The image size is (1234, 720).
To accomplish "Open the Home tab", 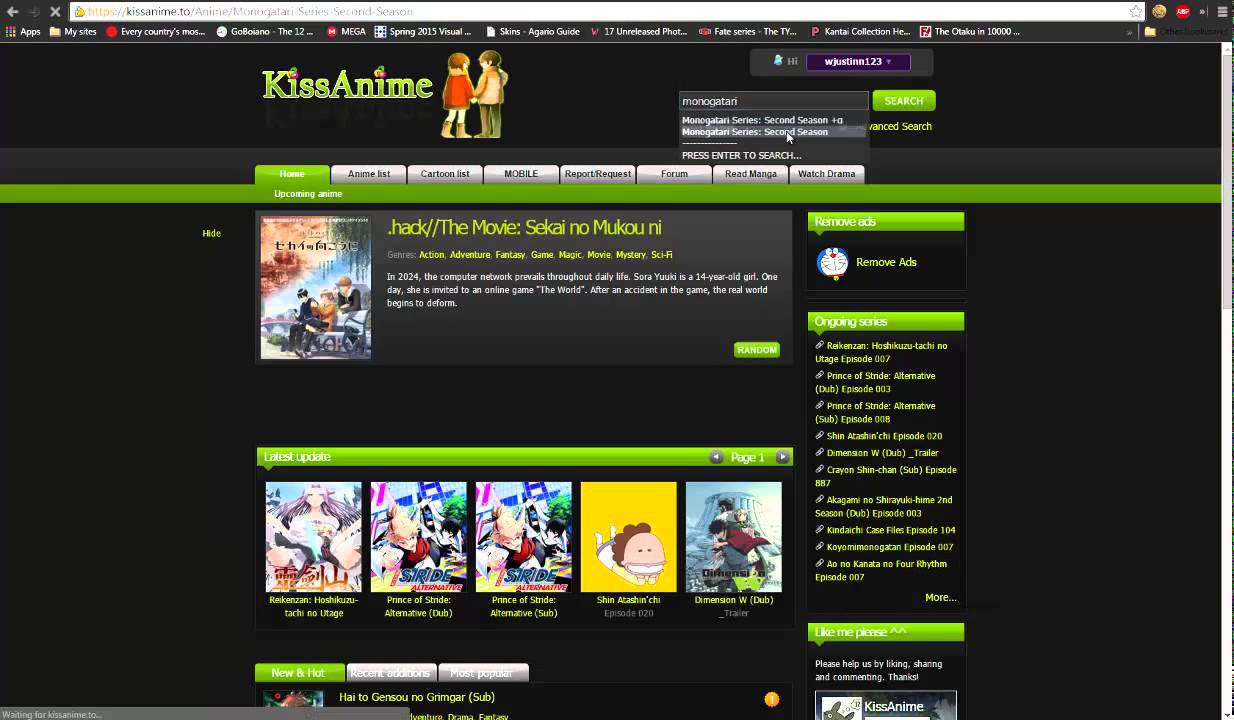I will (292, 174).
